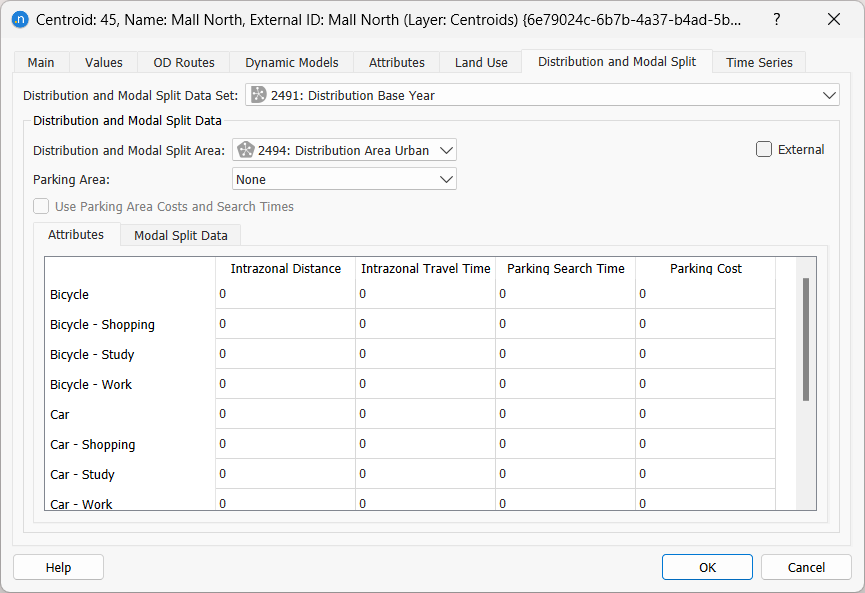Click the Help button
This screenshot has height=593, width=865.
pos(58,567)
